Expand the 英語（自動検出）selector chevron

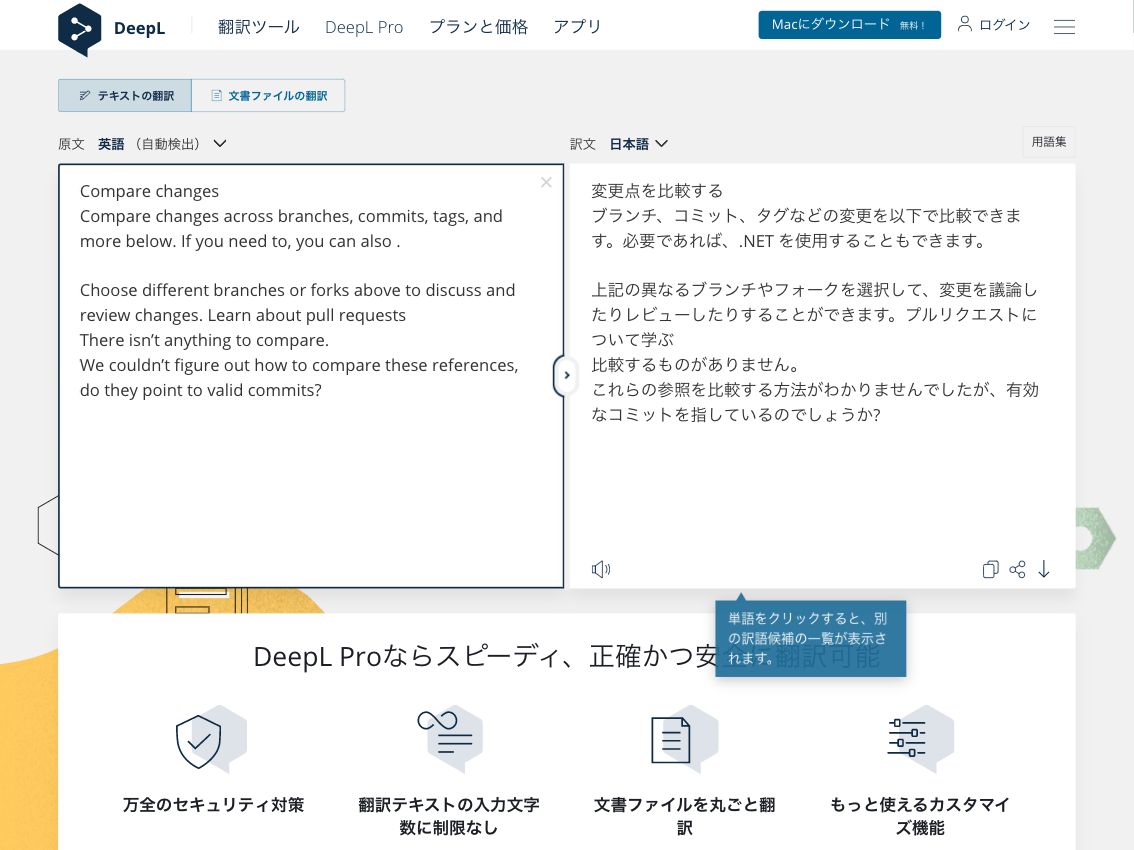(x=220, y=144)
